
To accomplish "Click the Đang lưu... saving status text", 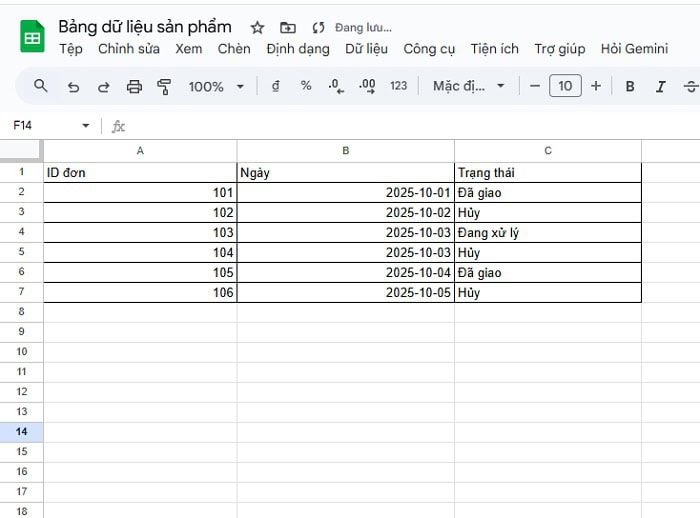I will pos(363,28).
